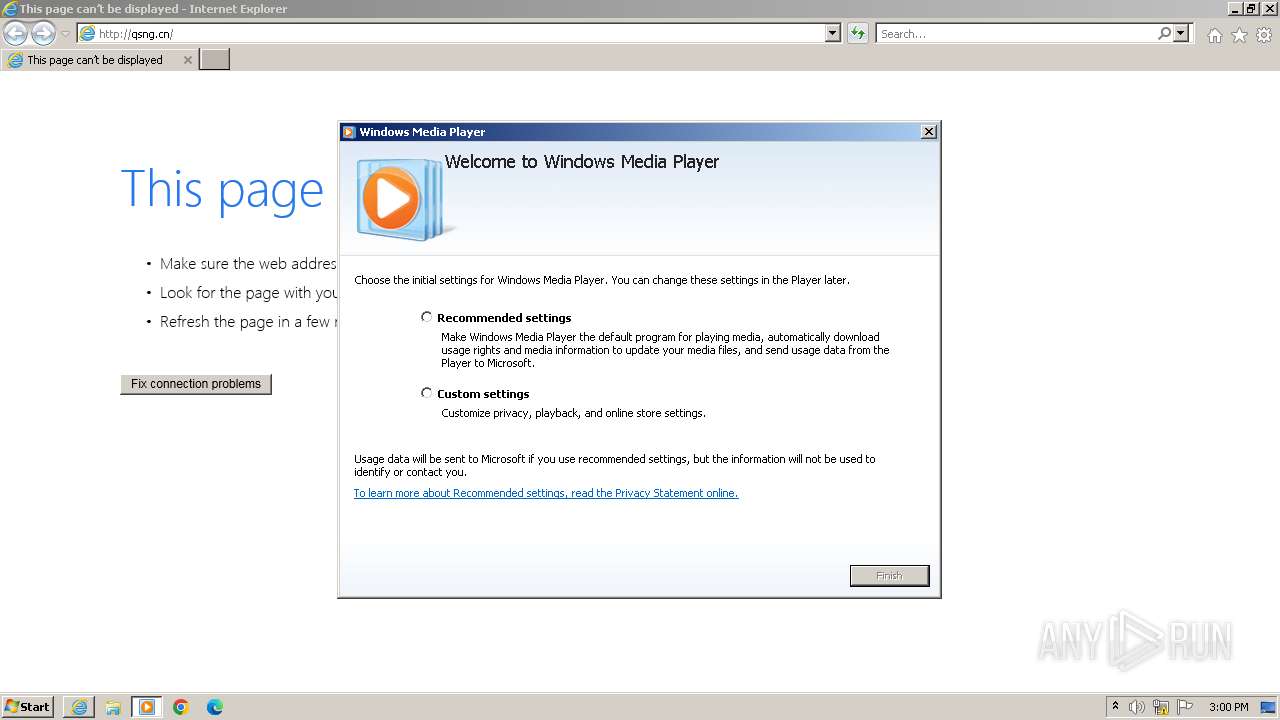Minimize the Internet Explorer window
Screen dimensions: 1280x720
1235,9
